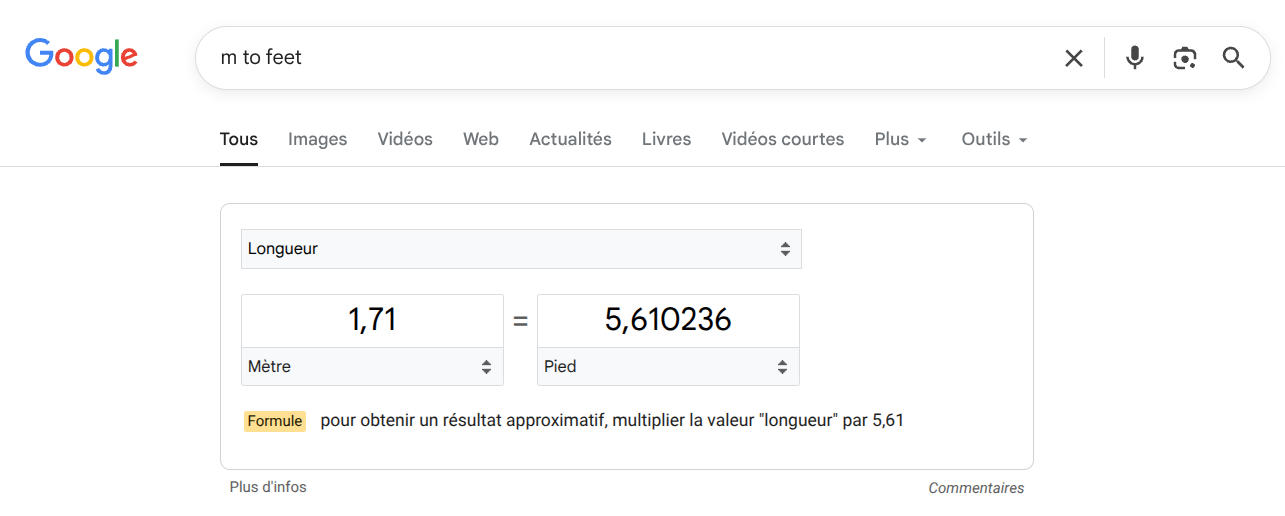Click the Plus d'infos link
The height and width of the screenshot is (516, 1285).
(268, 487)
